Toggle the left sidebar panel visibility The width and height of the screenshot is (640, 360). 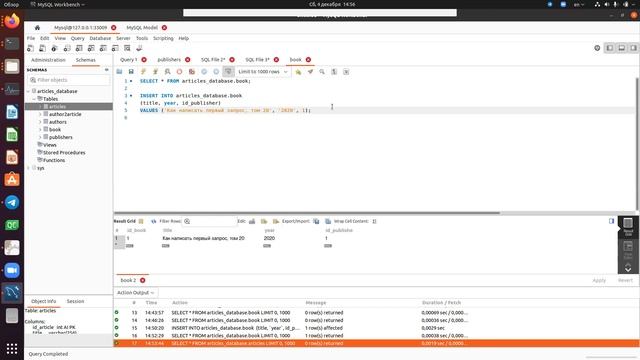click(x=610, y=48)
